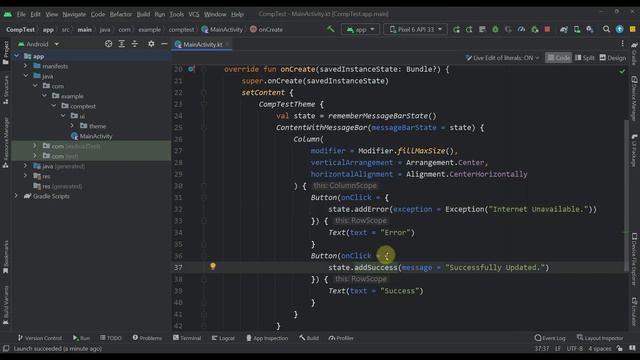Image resolution: width=640 pixels, height=360 pixels.
Task: Open the Problems tool window
Action: 147,338
